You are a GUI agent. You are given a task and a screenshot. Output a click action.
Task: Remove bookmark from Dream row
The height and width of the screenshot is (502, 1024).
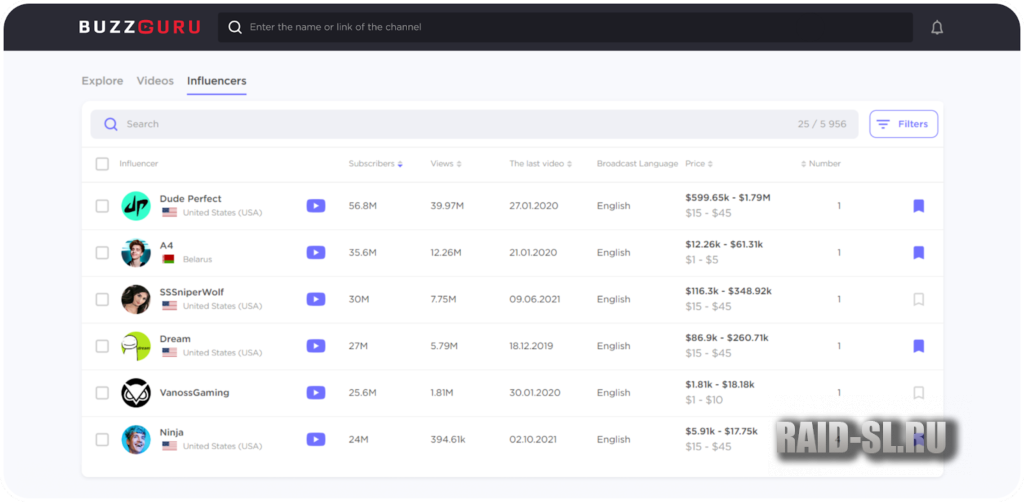(918, 346)
